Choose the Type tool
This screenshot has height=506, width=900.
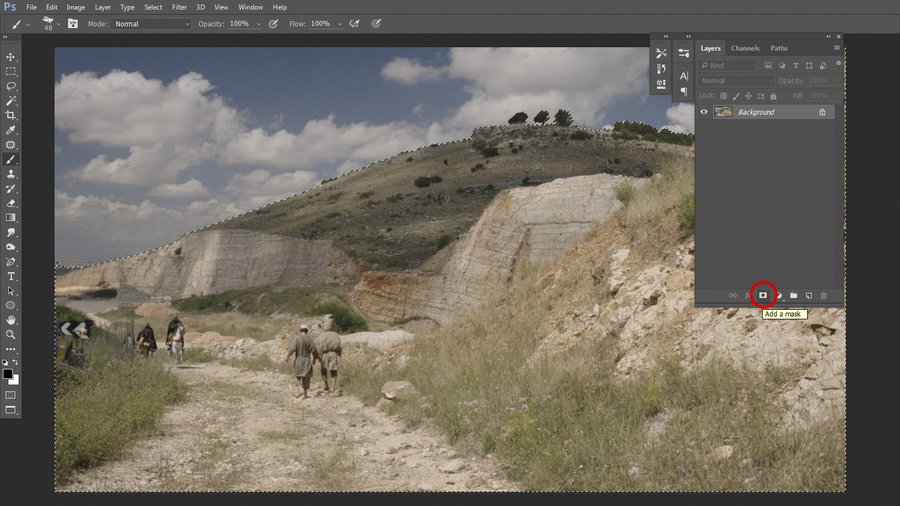(11, 276)
